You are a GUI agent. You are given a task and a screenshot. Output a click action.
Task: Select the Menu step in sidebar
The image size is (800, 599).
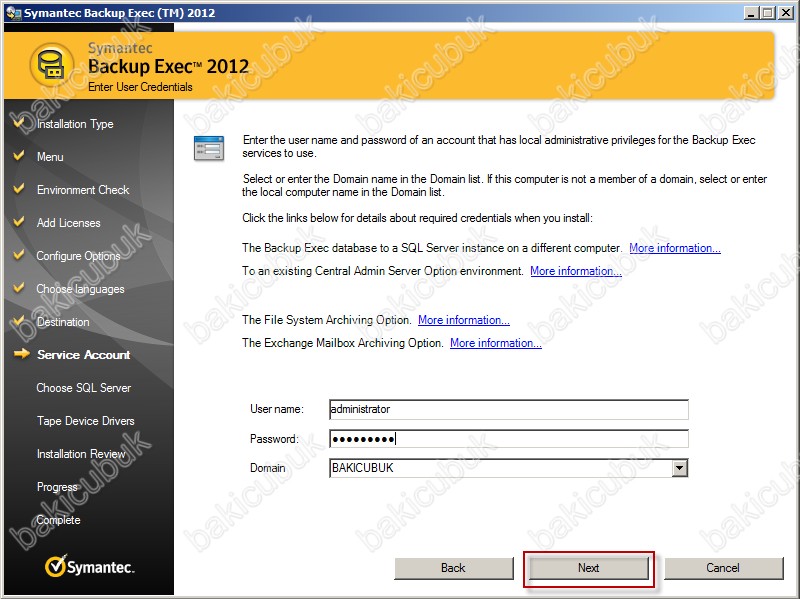coord(50,157)
